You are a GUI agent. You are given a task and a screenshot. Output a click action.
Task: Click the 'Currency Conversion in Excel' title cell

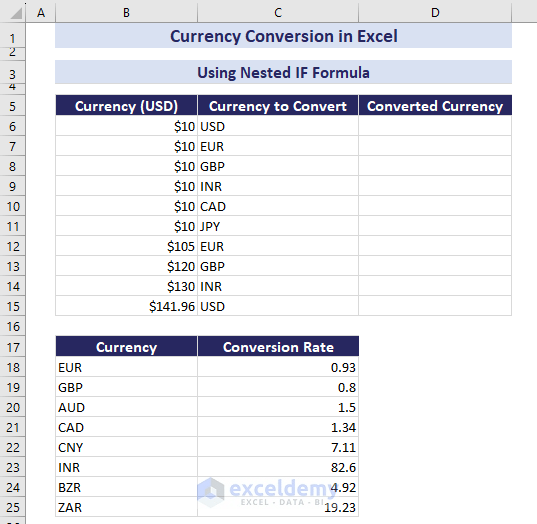(x=284, y=36)
